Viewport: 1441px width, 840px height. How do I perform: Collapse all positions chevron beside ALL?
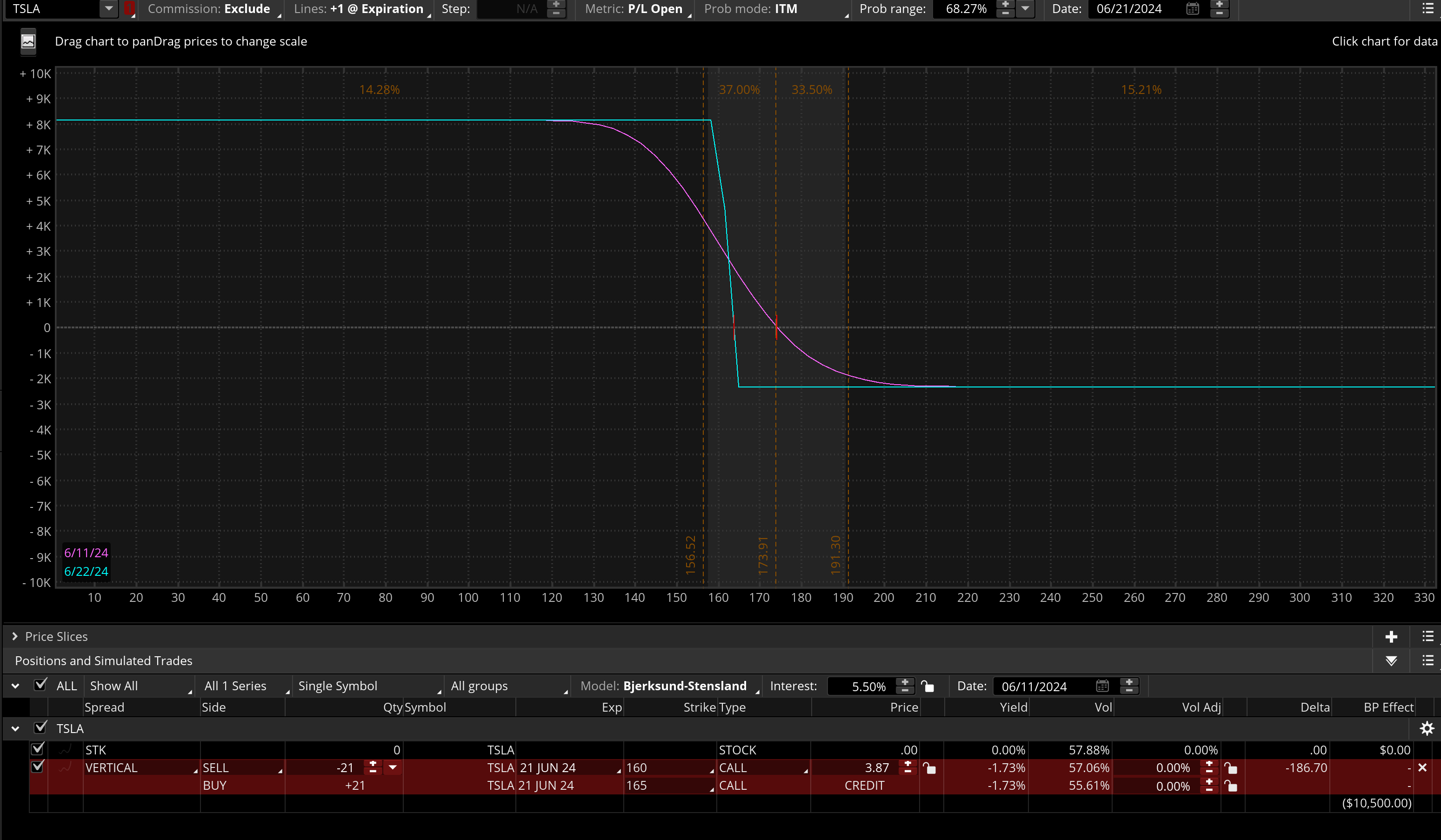point(15,686)
